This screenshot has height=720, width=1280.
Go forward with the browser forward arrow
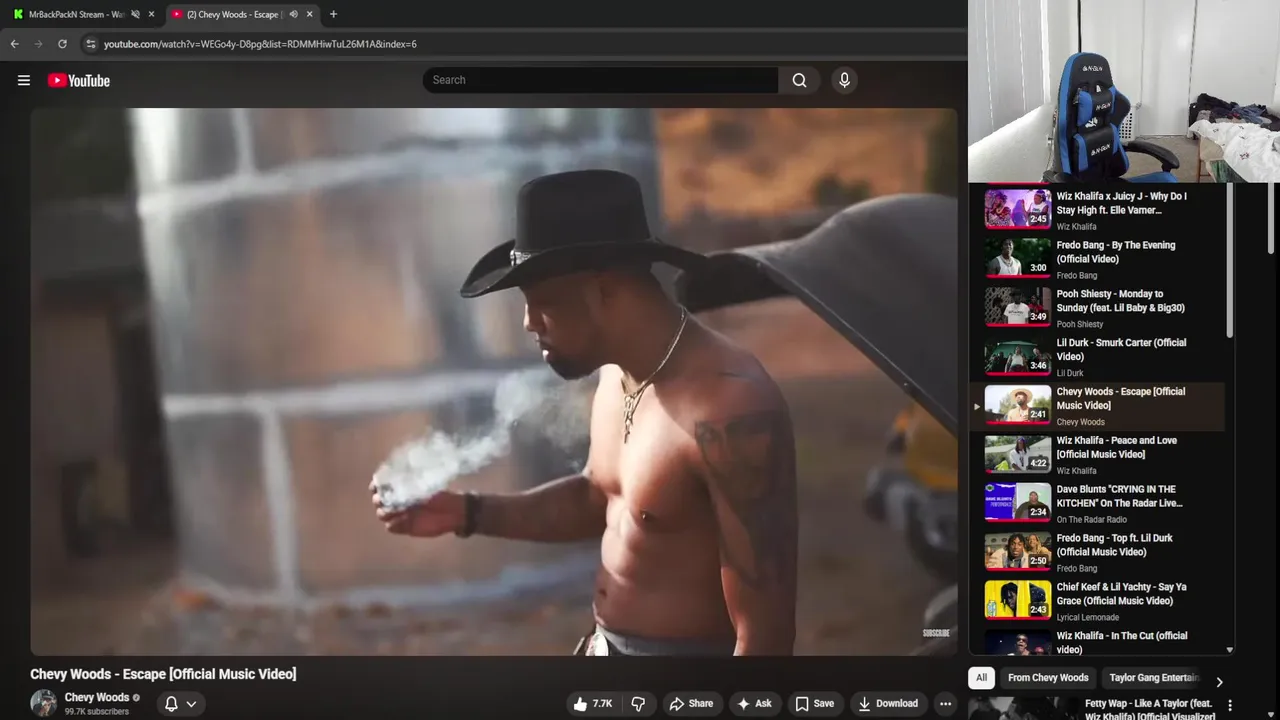[x=39, y=44]
